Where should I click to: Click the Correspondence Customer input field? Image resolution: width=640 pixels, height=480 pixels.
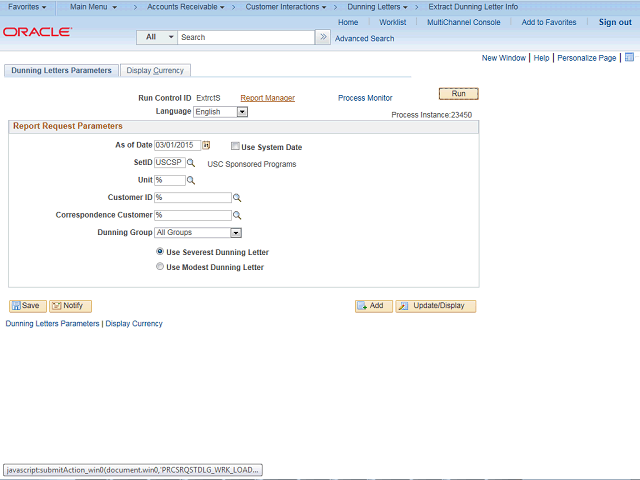193,215
